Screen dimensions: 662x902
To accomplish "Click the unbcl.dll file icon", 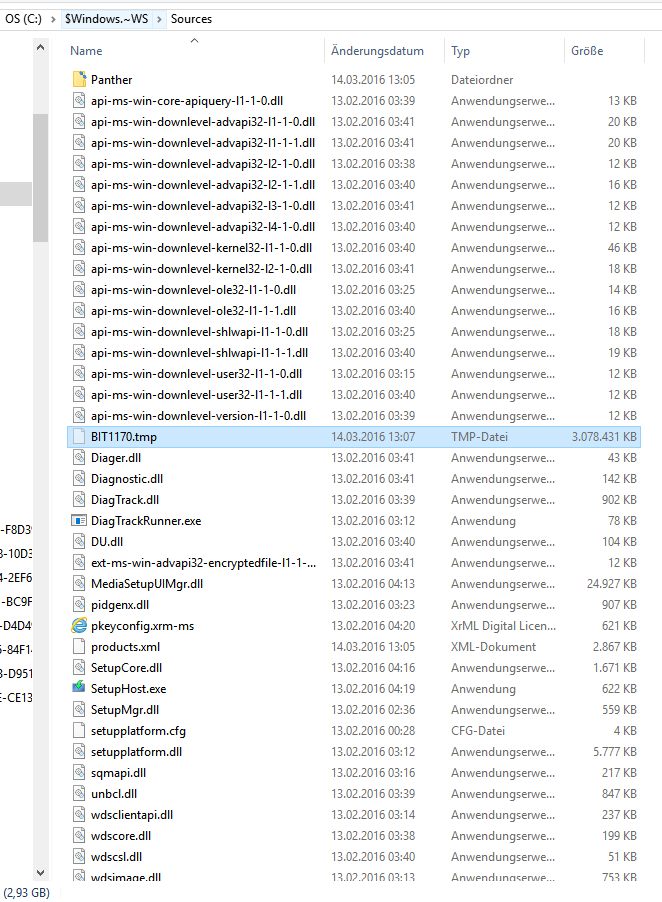I will click(x=79, y=794).
